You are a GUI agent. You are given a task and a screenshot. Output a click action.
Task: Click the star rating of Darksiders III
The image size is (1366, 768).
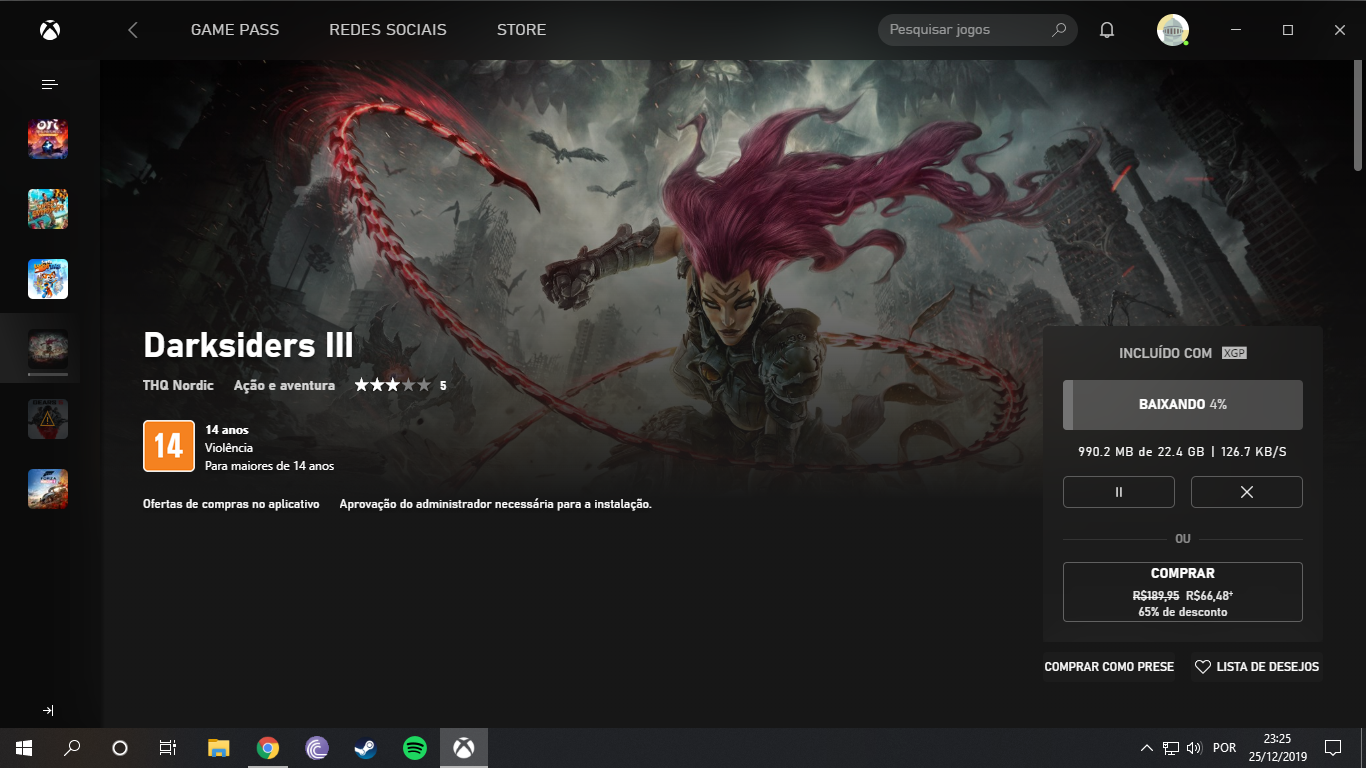tap(392, 385)
